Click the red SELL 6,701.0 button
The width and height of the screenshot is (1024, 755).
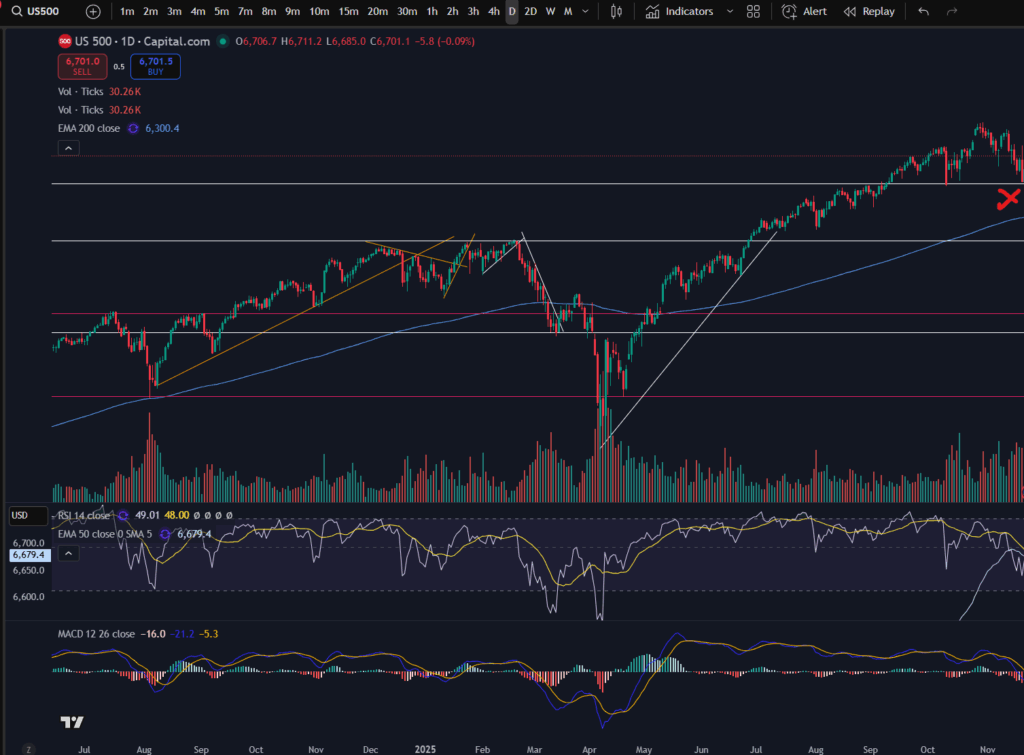coord(82,66)
